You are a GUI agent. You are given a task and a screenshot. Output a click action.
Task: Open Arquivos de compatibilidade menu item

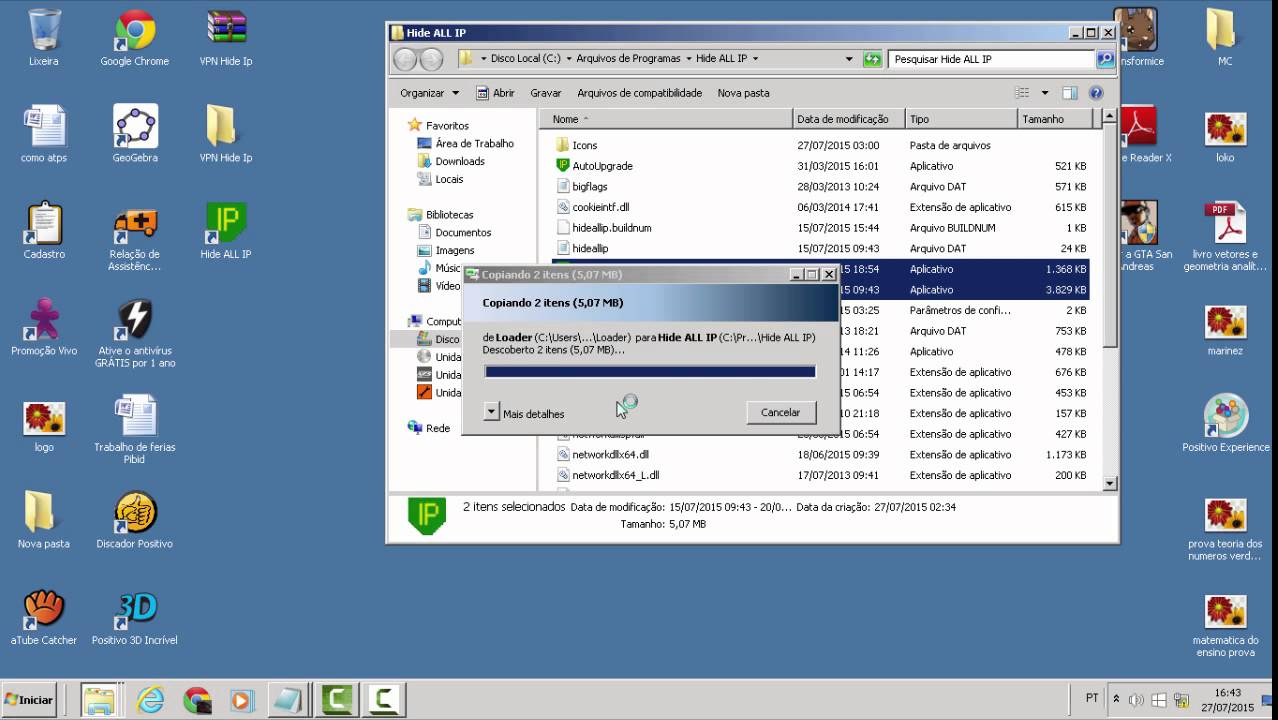pos(639,93)
